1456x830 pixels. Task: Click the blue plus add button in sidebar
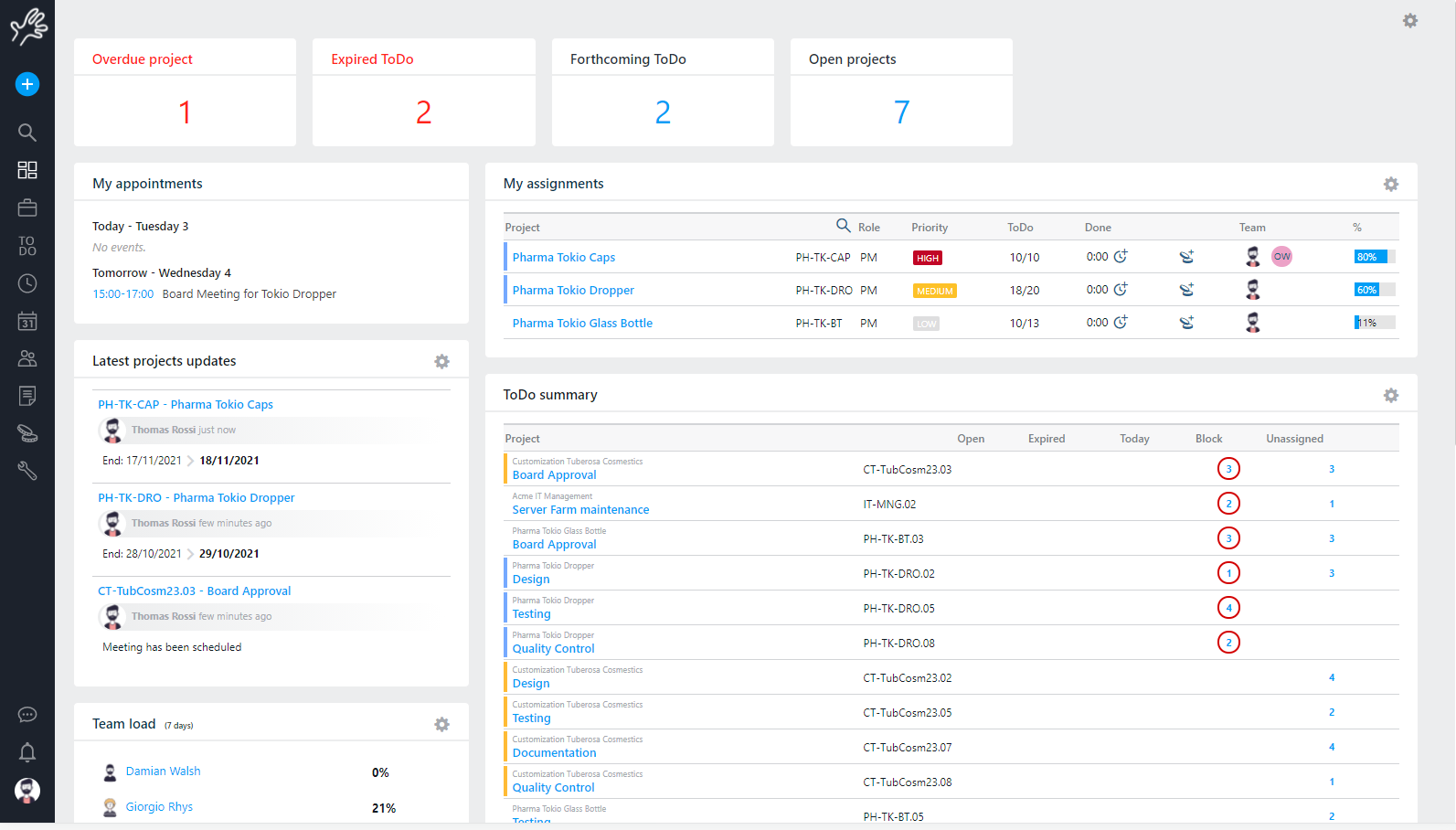[x=27, y=84]
